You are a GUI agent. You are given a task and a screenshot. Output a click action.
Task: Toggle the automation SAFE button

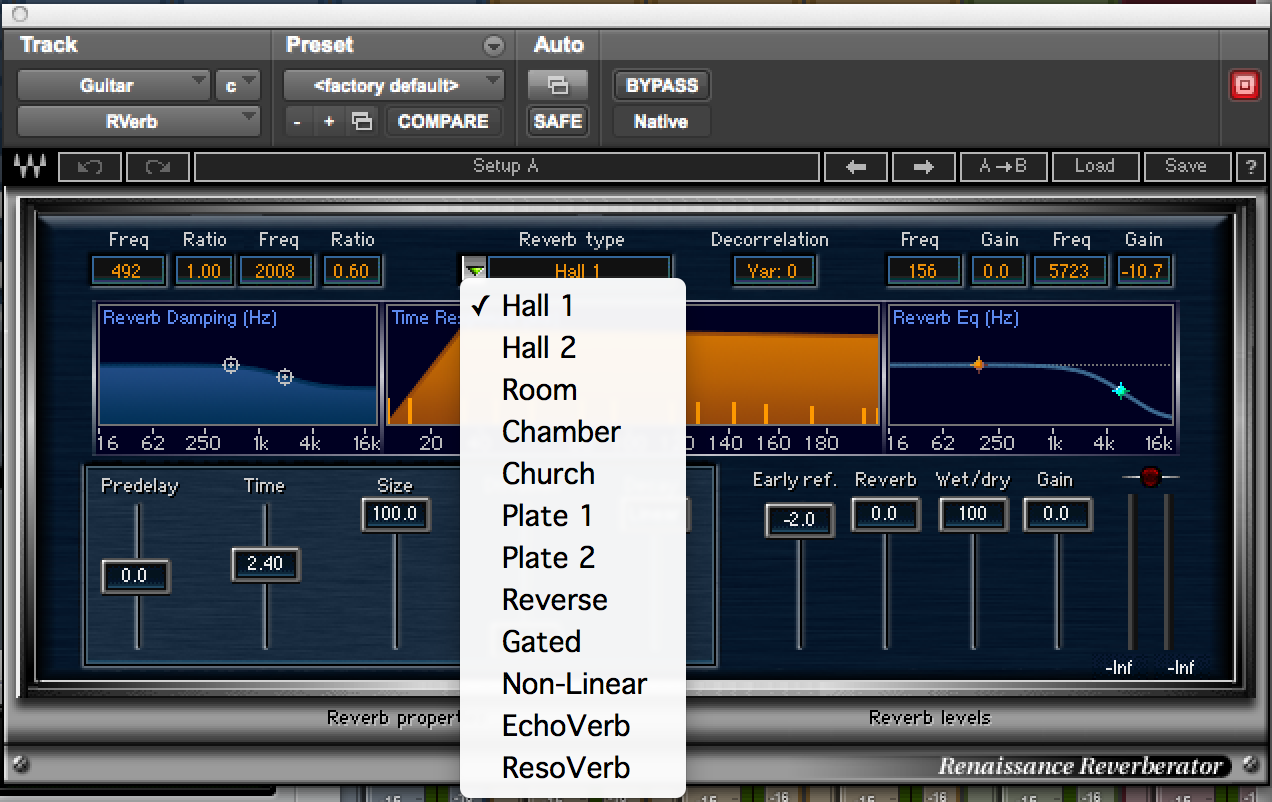tap(558, 122)
